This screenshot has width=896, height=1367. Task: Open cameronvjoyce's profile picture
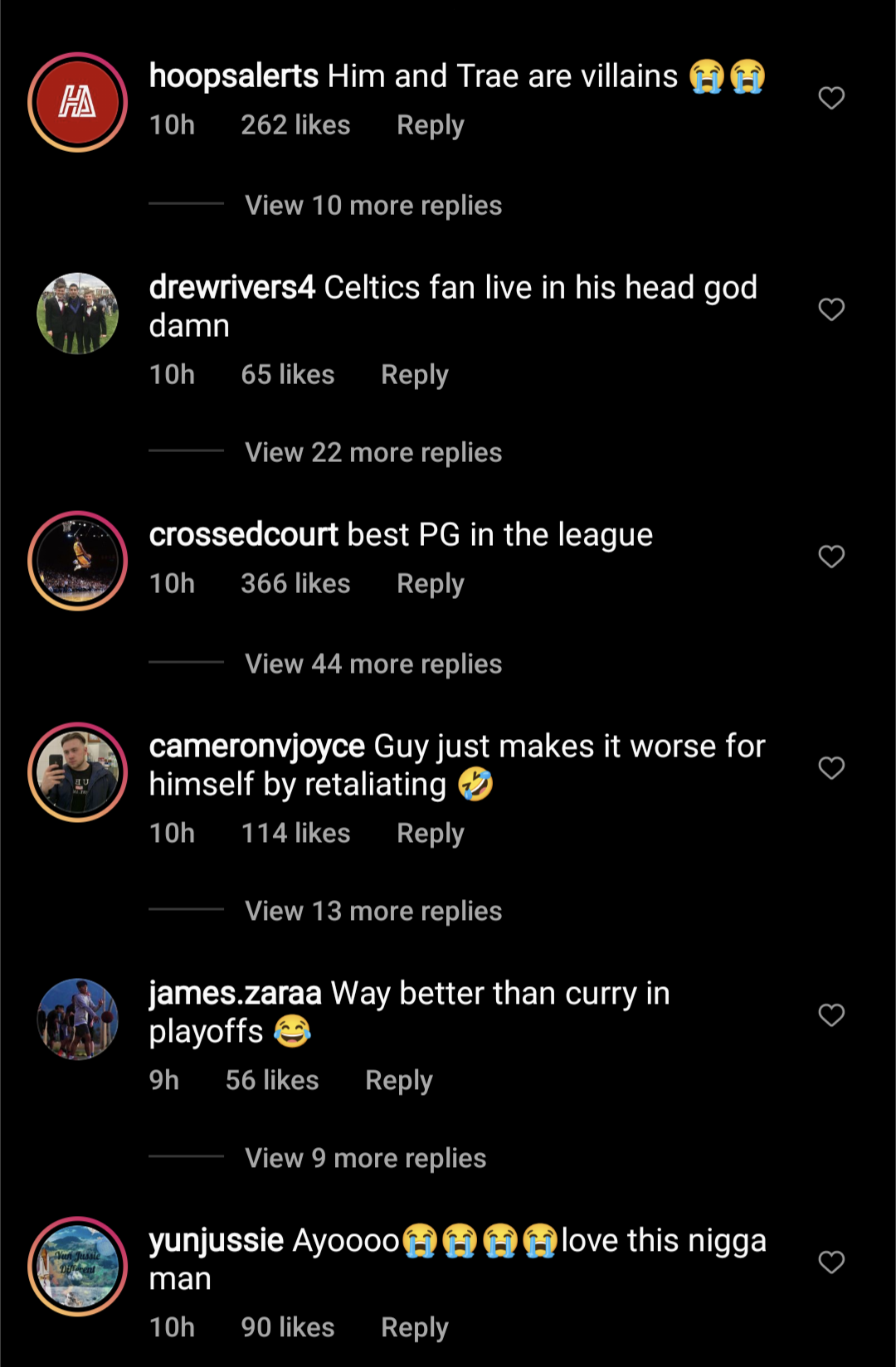[78, 772]
